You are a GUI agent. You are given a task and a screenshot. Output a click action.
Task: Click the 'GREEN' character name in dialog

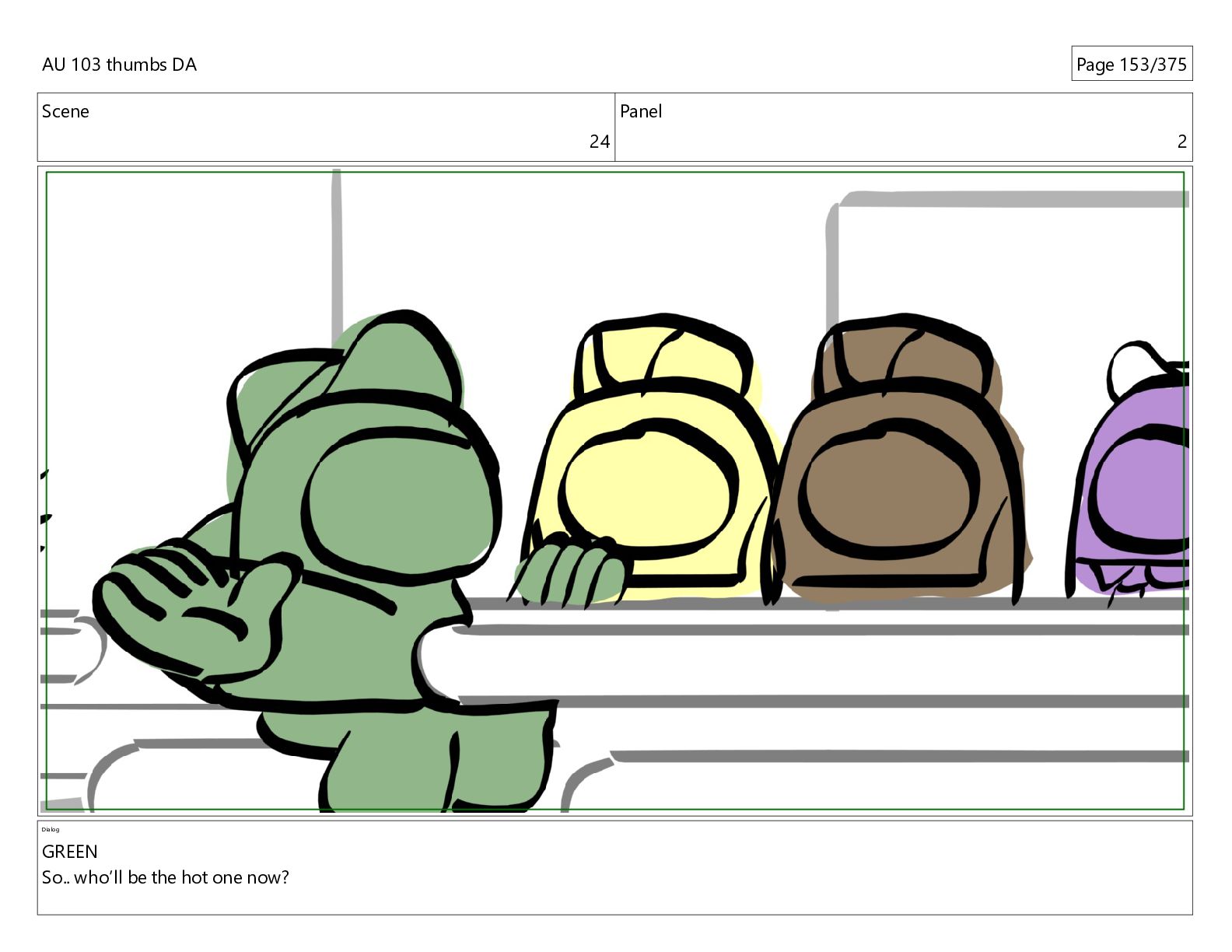(70, 852)
